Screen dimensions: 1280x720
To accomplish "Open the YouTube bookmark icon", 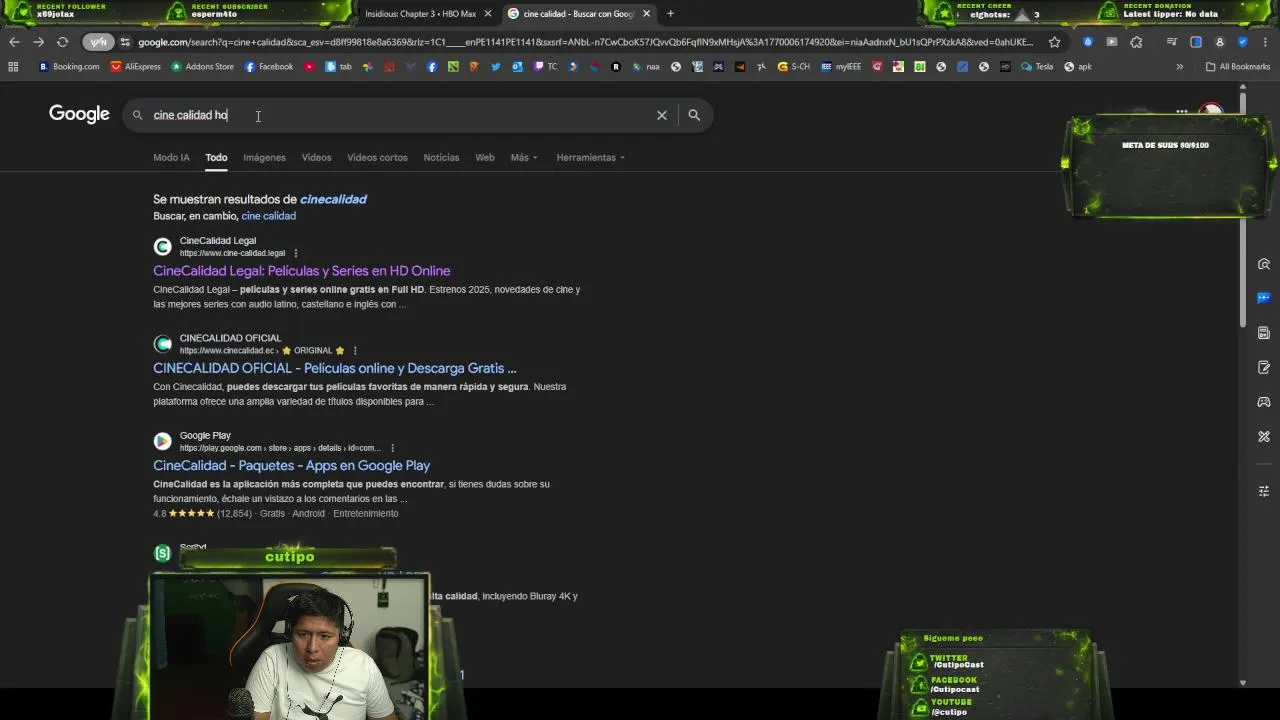I will [x=309, y=67].
